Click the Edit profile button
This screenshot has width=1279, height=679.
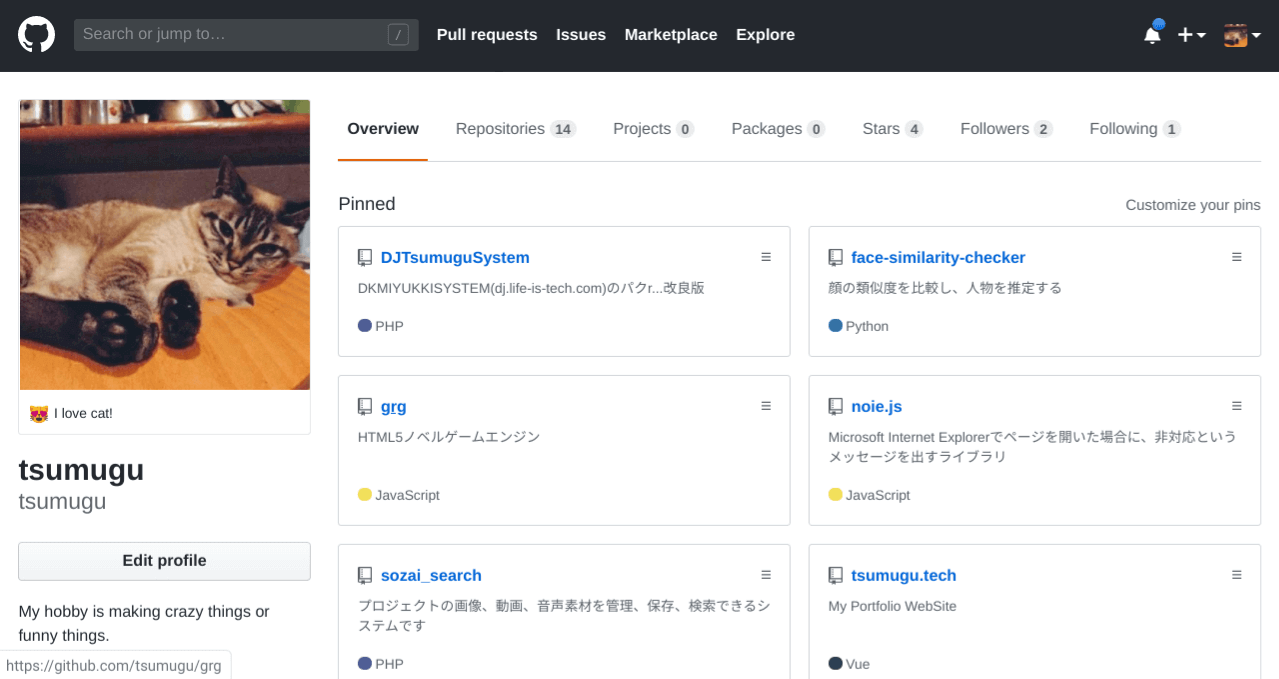pos(163,561)
